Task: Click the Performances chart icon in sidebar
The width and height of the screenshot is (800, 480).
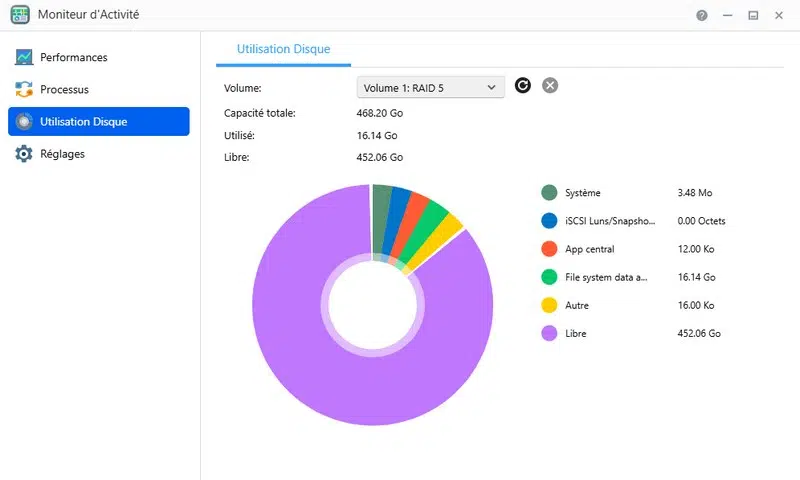Action: [x=24, y=58]
